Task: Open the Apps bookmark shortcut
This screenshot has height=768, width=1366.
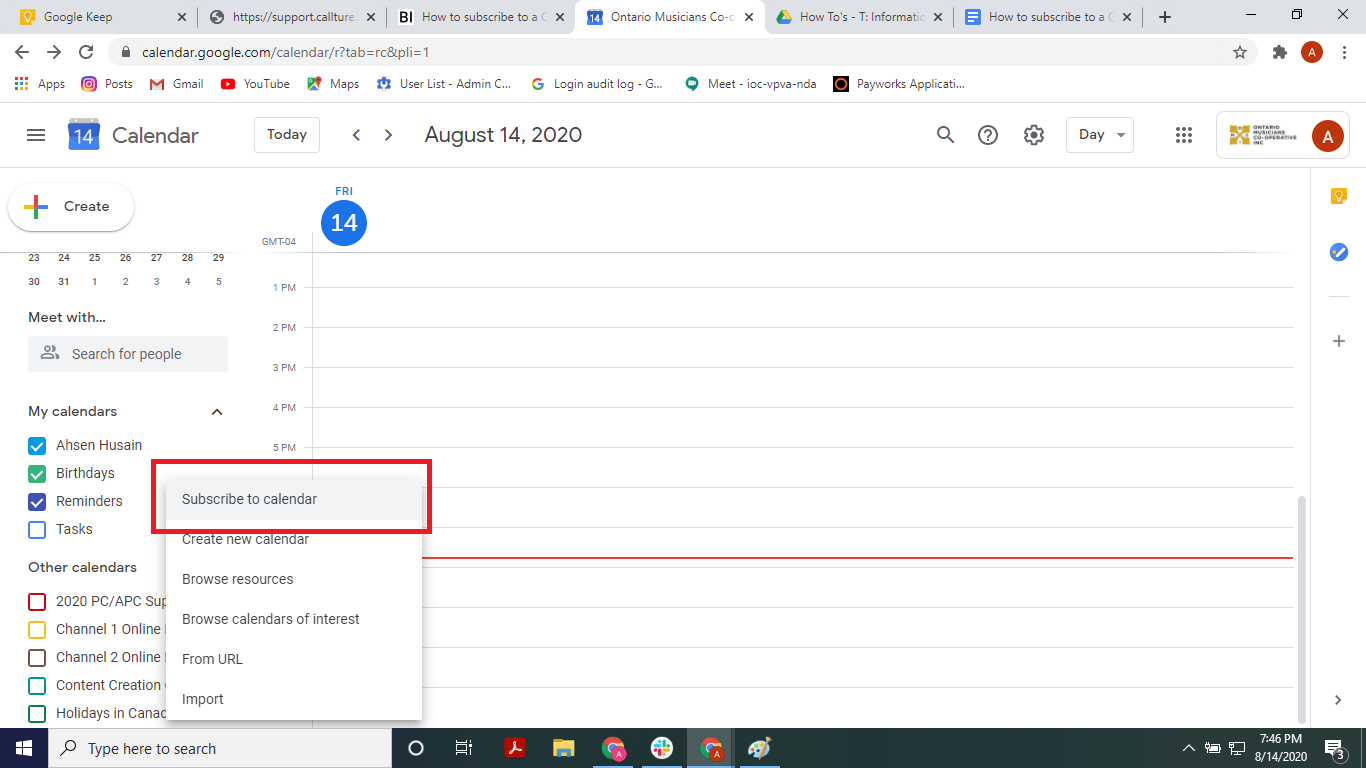Action: [40, 84]
